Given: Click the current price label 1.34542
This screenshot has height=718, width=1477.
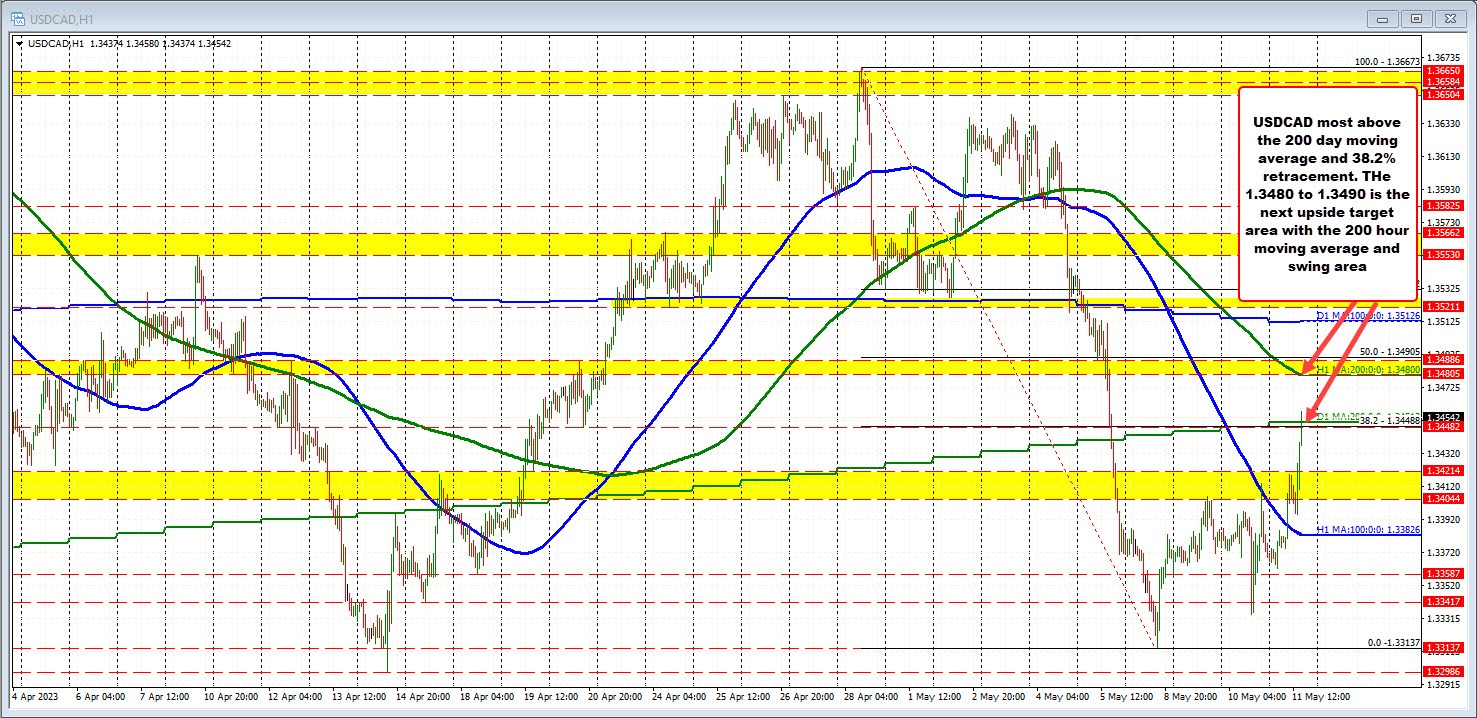Looking at the screenshot, I should pyautogui.click(x=1446, y=417).
